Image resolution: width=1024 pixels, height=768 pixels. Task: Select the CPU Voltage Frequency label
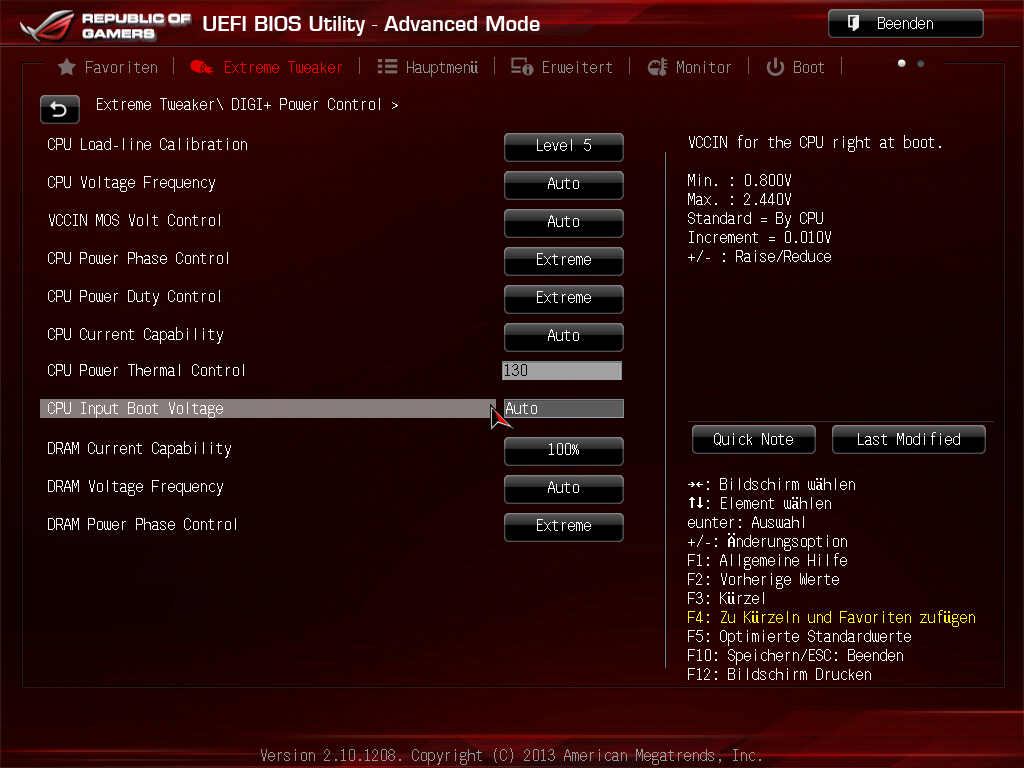point(131,183)
